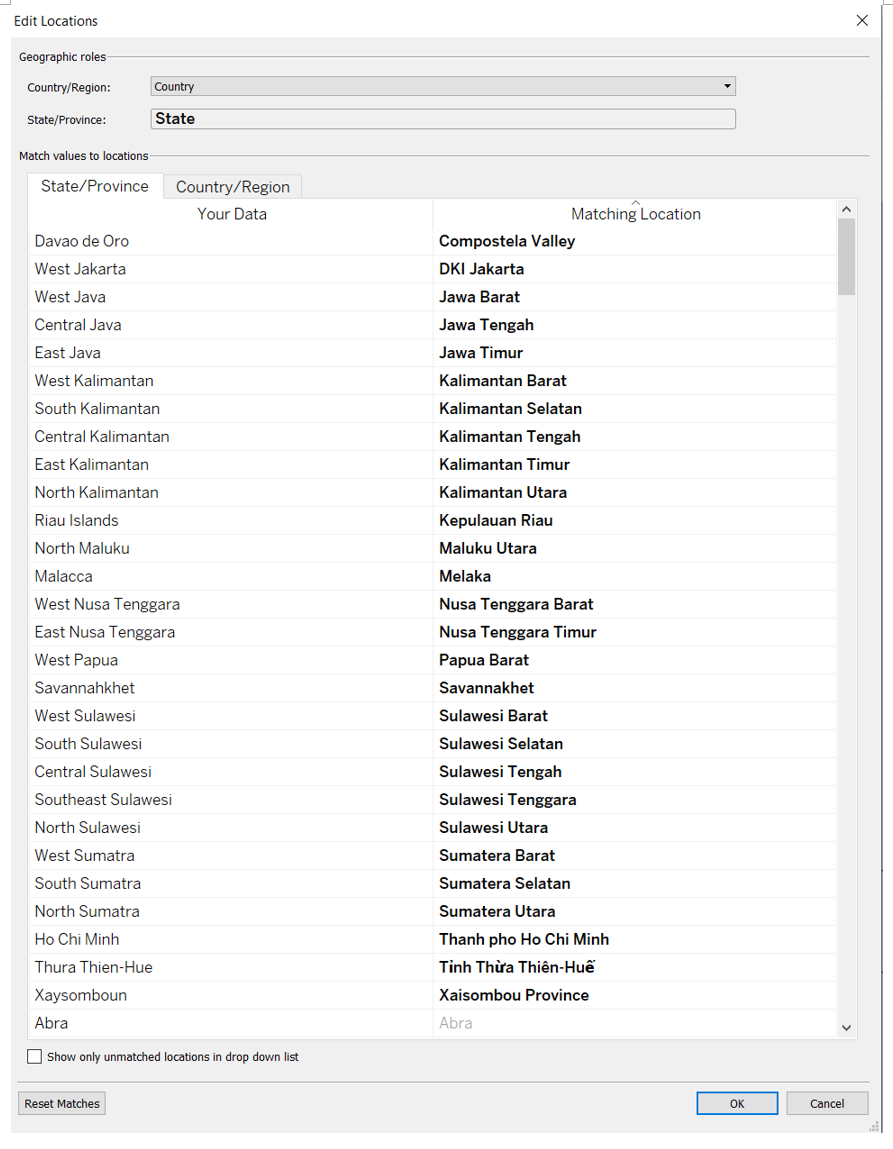Screen dimensions: 893x1149
Task: Enable Show only unmatched locations checkbox
Action: [x=35, y=1057]
